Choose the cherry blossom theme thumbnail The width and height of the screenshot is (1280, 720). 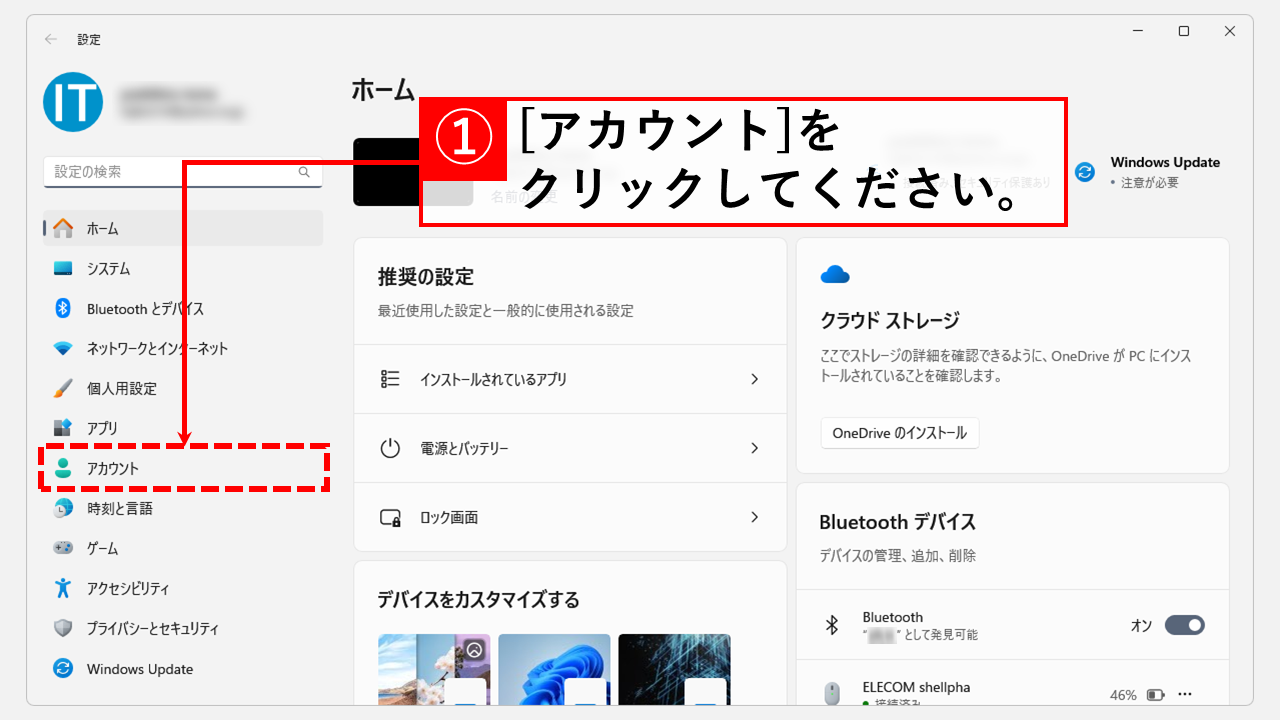[434, 669]
